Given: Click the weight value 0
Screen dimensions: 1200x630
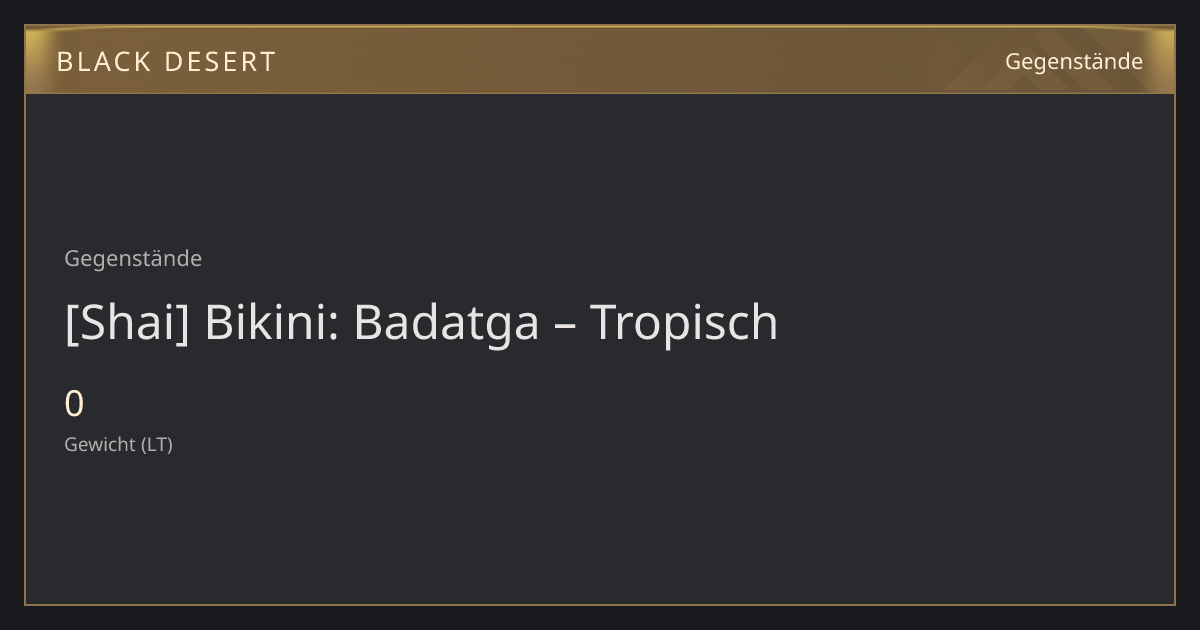Looking at the screenshot, I should click(x=74, y=404).
